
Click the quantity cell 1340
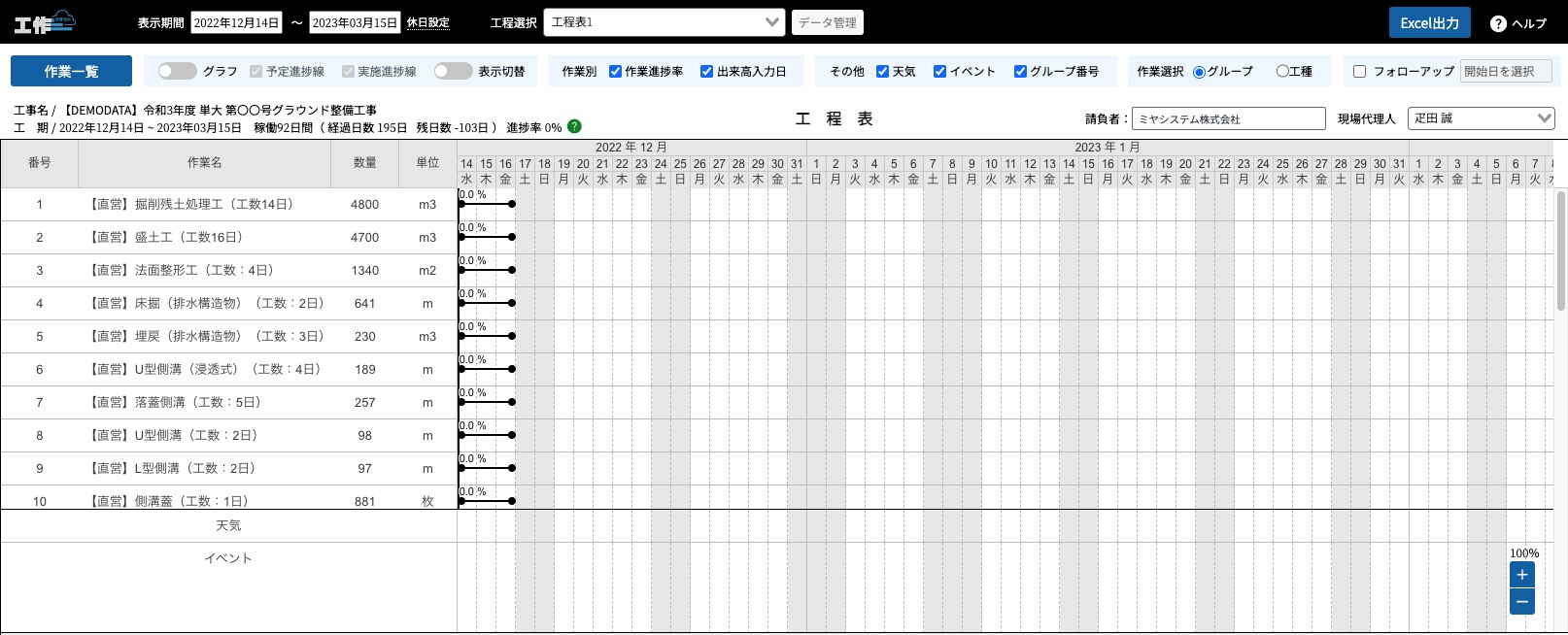point(364,271)
